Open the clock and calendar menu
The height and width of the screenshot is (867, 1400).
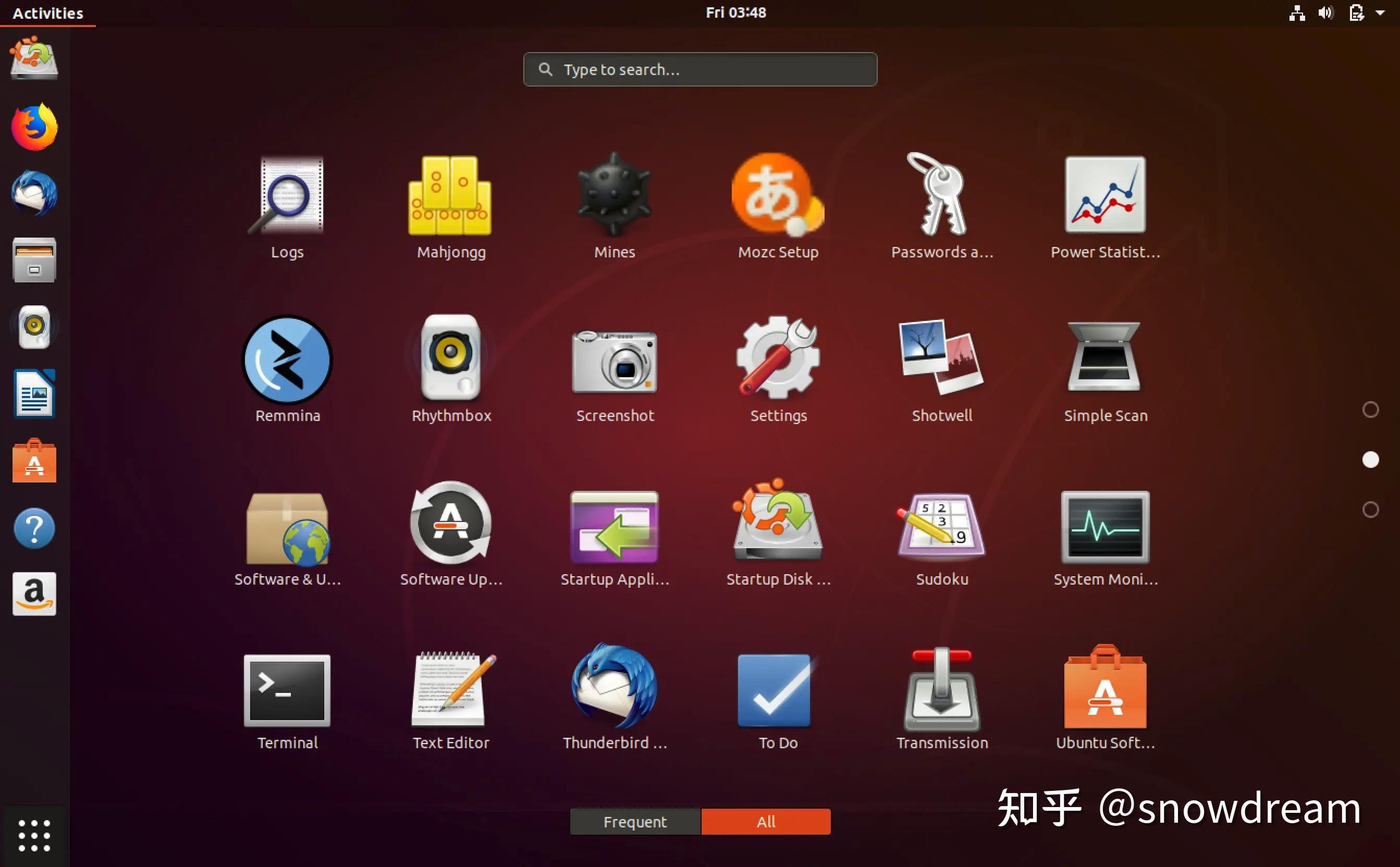tap(735, 13)
